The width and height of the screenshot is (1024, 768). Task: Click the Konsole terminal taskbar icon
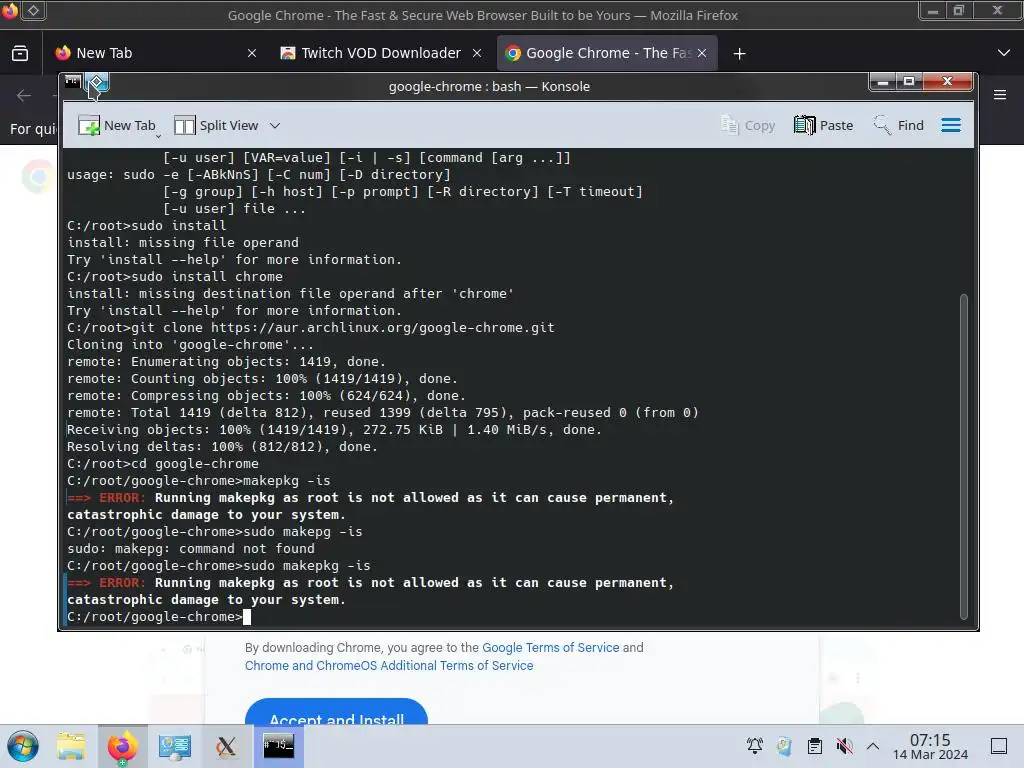(278, 745)
